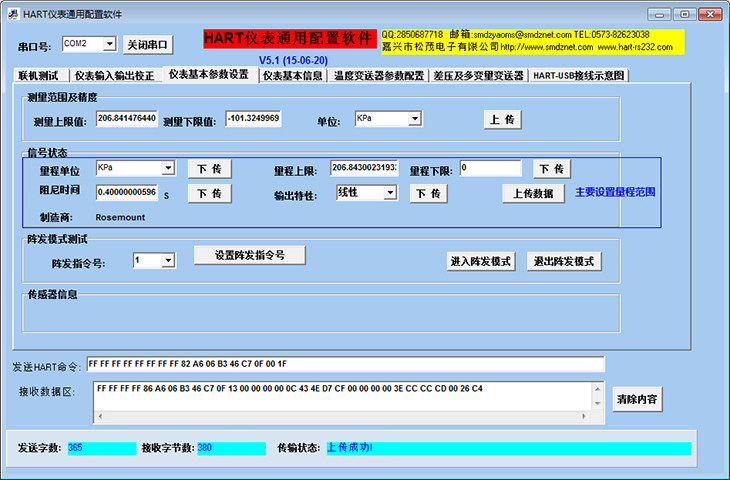Screen dimensions: 730x480
Task: Open the 温度变送器参数配置 tab
Action: (379, 75)
